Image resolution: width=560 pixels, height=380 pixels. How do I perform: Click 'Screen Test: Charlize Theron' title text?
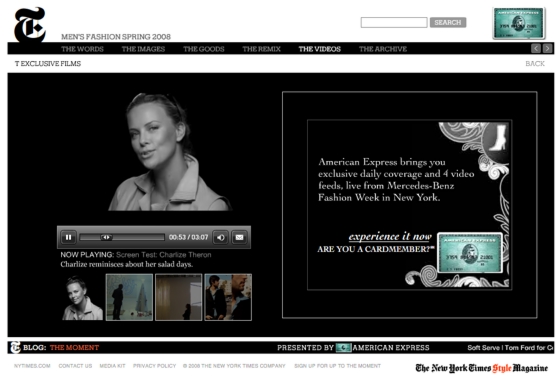(164, 255)
